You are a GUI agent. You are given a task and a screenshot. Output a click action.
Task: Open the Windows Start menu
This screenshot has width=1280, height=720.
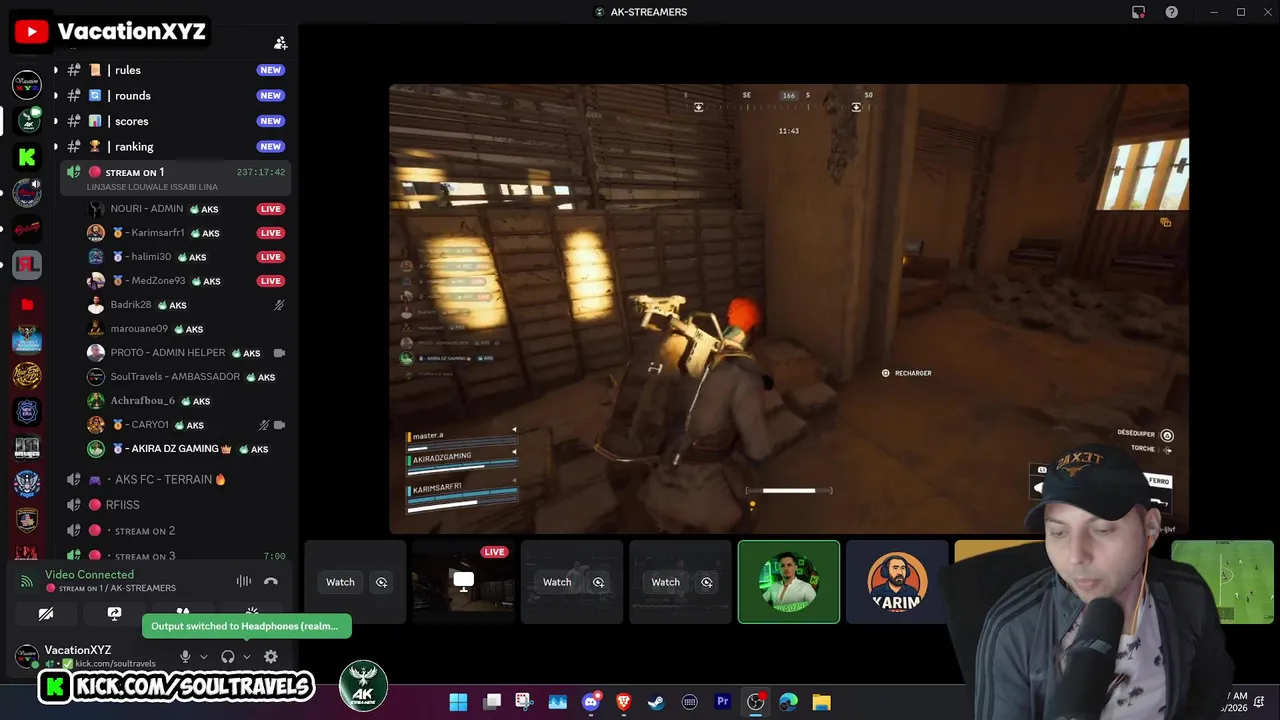[x=458, y=702]
